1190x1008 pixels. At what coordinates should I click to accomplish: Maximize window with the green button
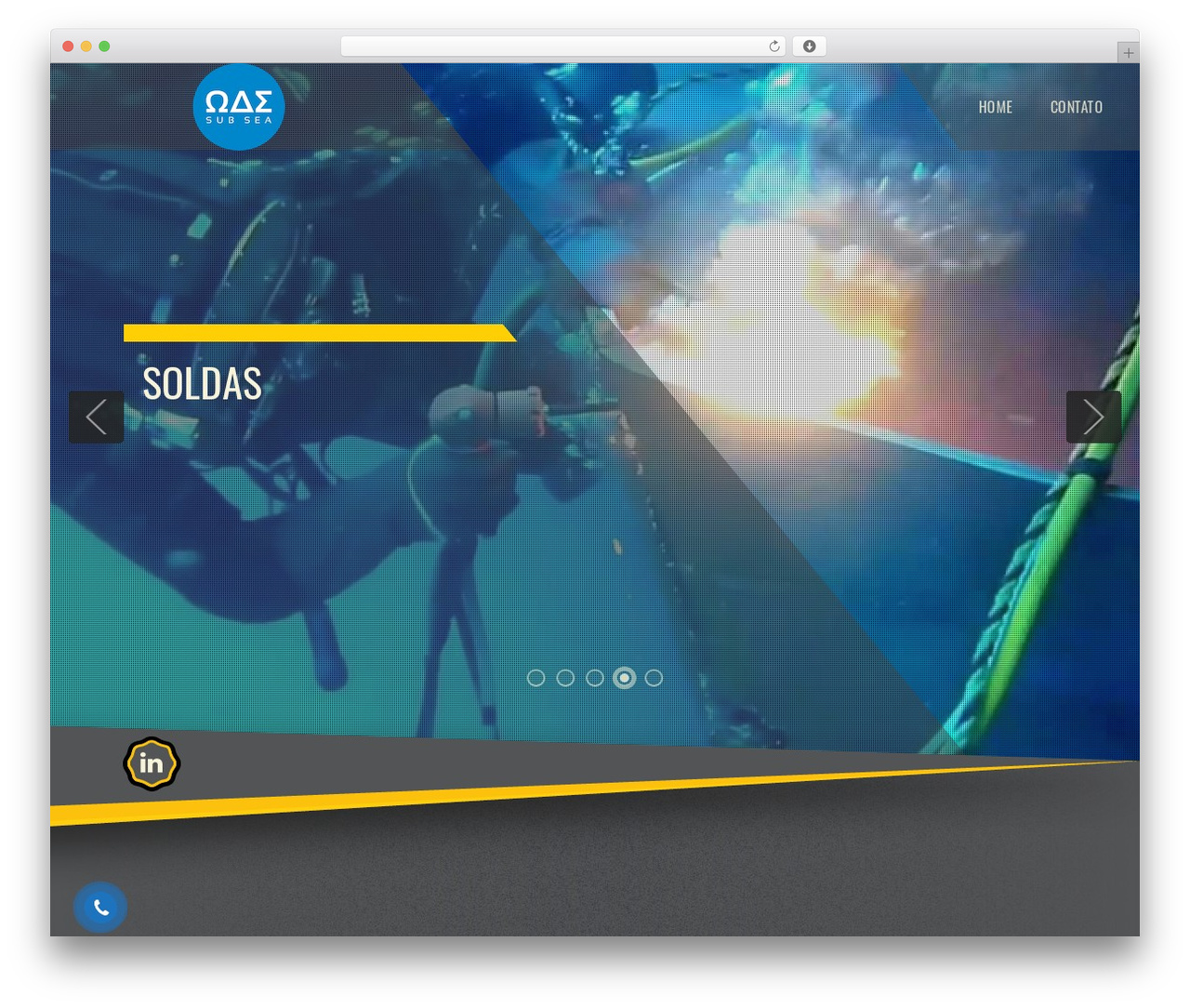click(x=104, y=46)
